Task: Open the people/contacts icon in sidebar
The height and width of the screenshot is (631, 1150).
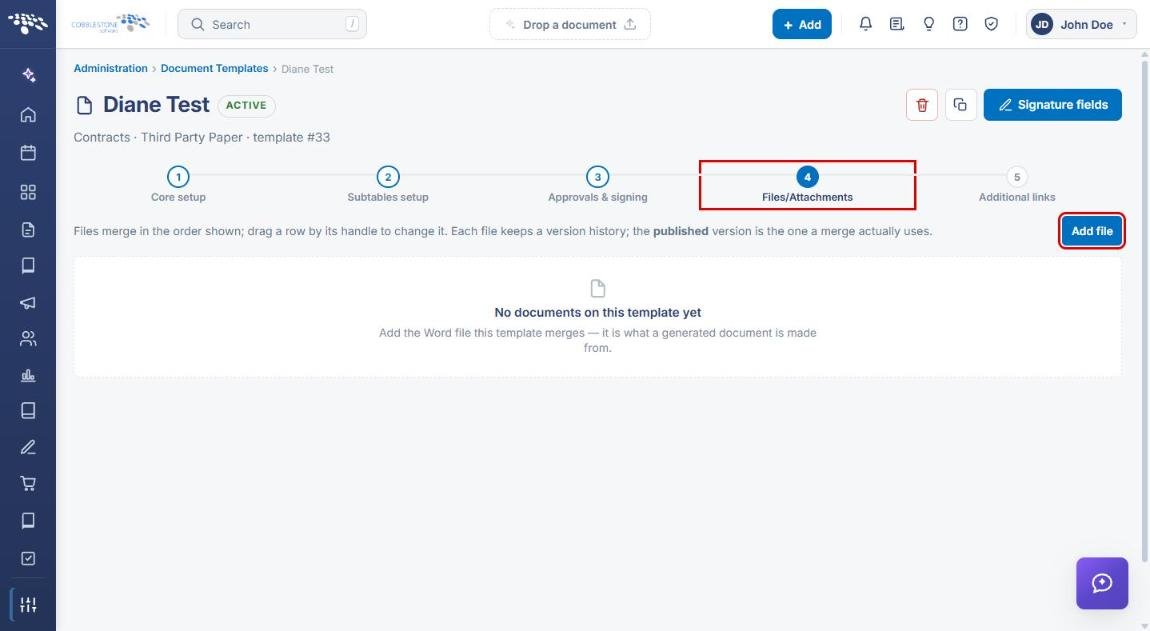Action: pyautogui.click(x=28, y=338)
